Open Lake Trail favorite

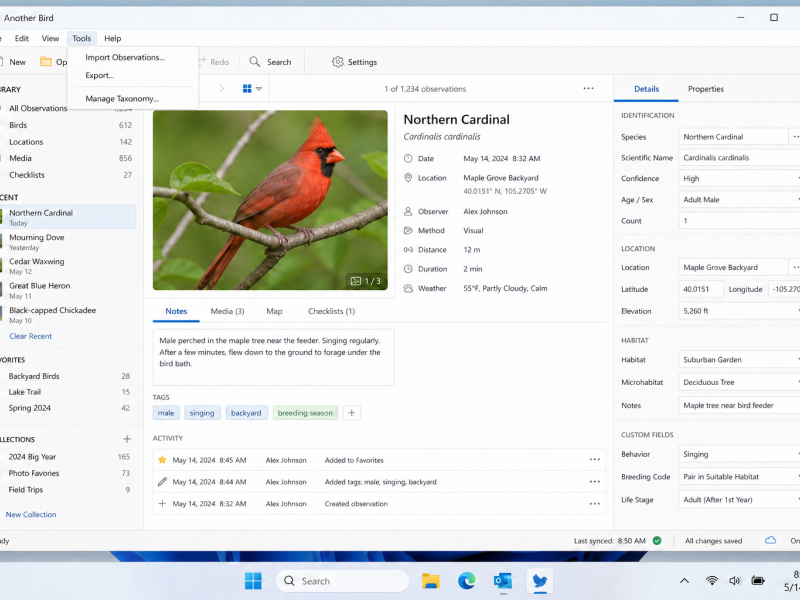[68, 392]
